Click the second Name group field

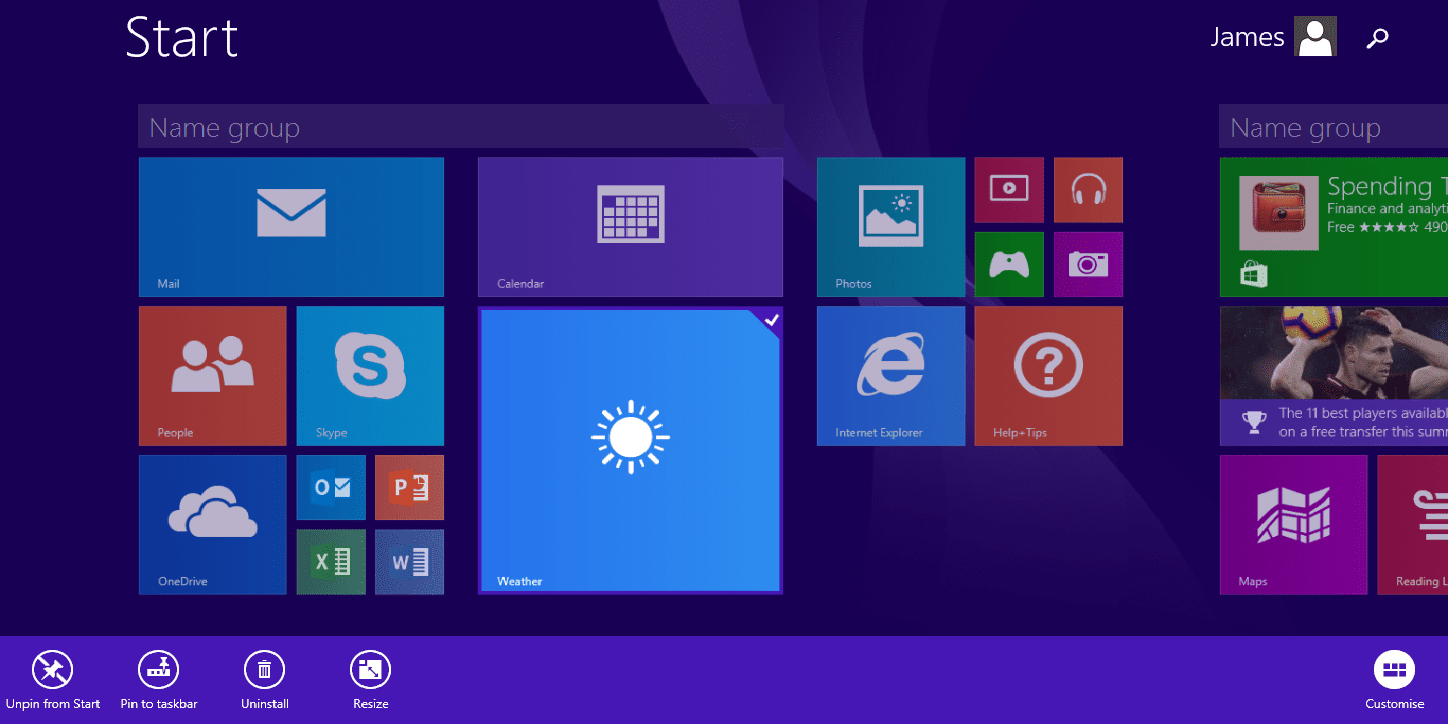click(1333, 127)
